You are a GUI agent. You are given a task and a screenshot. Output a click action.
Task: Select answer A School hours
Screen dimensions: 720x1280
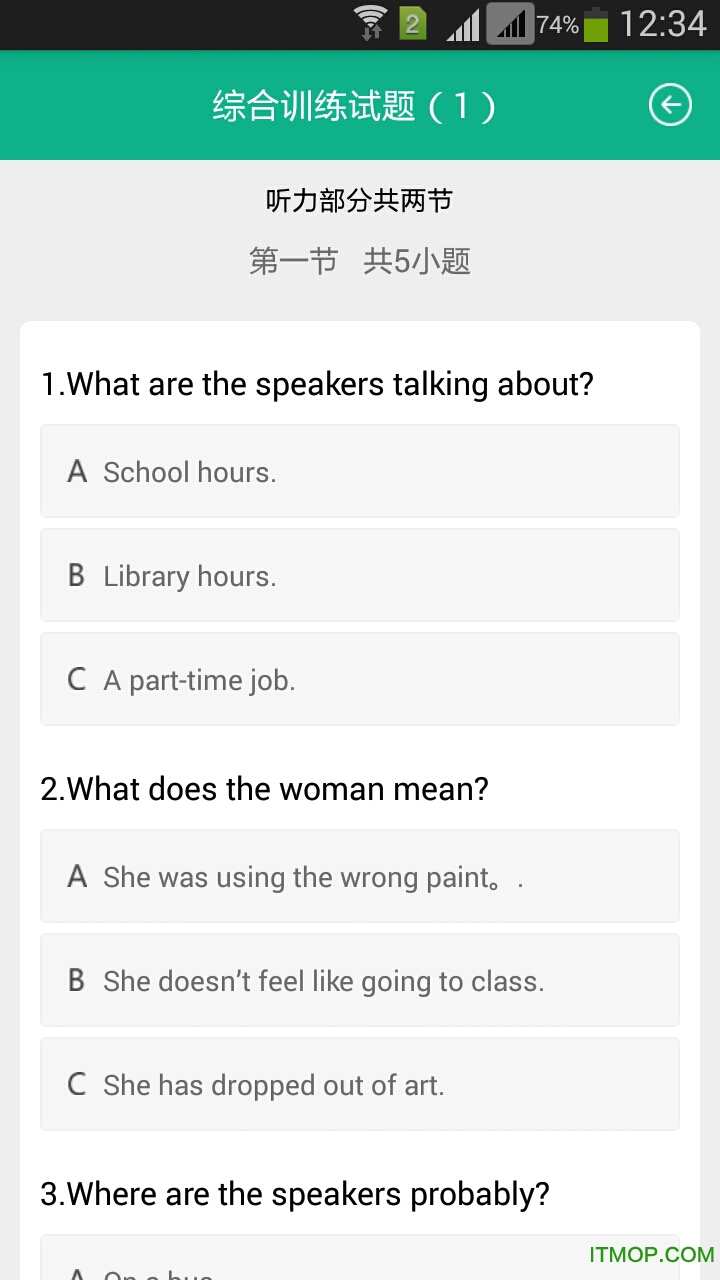(360, 471)
